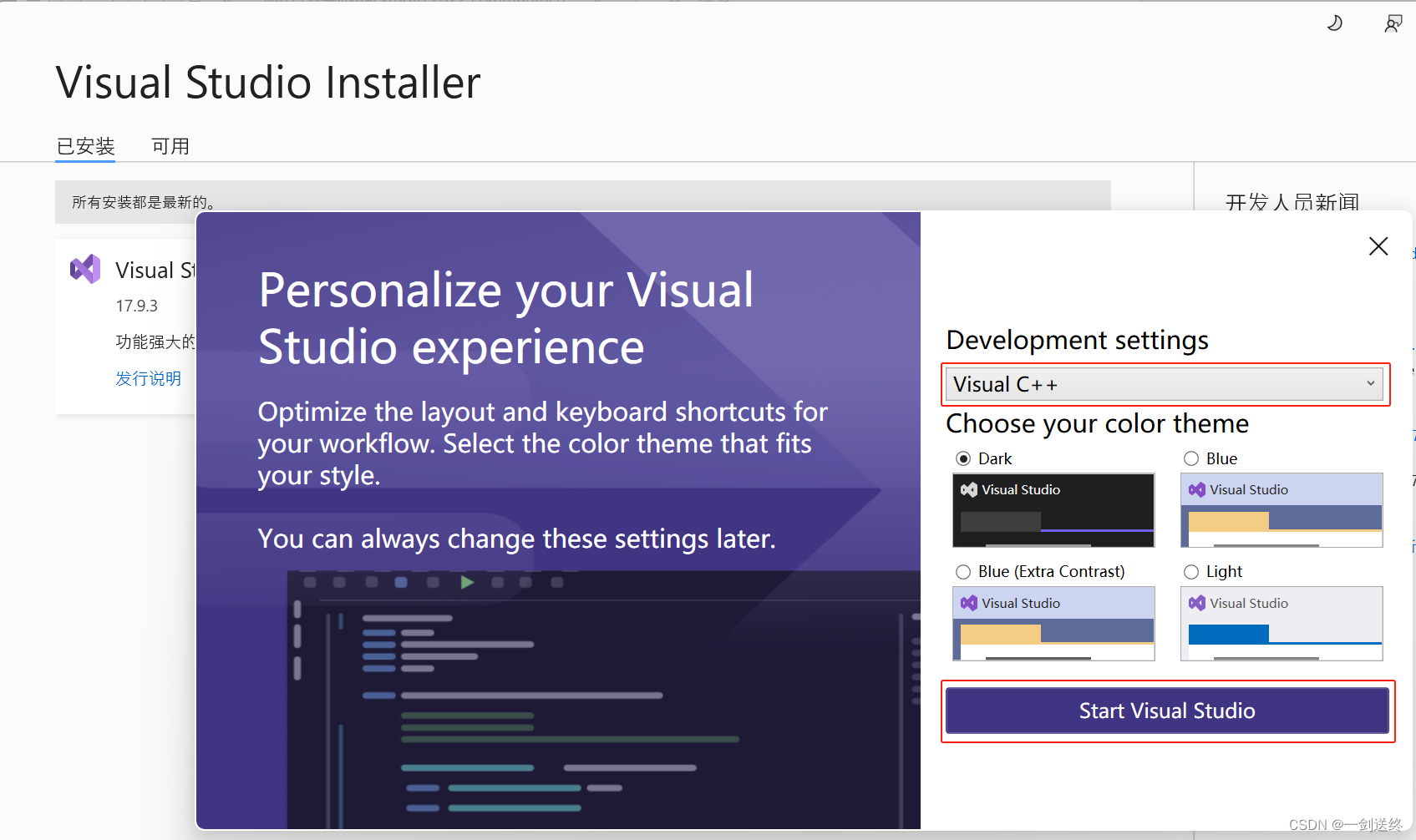Screen dimensions: 1416x840
Task: Switch to the 已安装 tab
Action: pyautogui.click(x=84, y=146)
